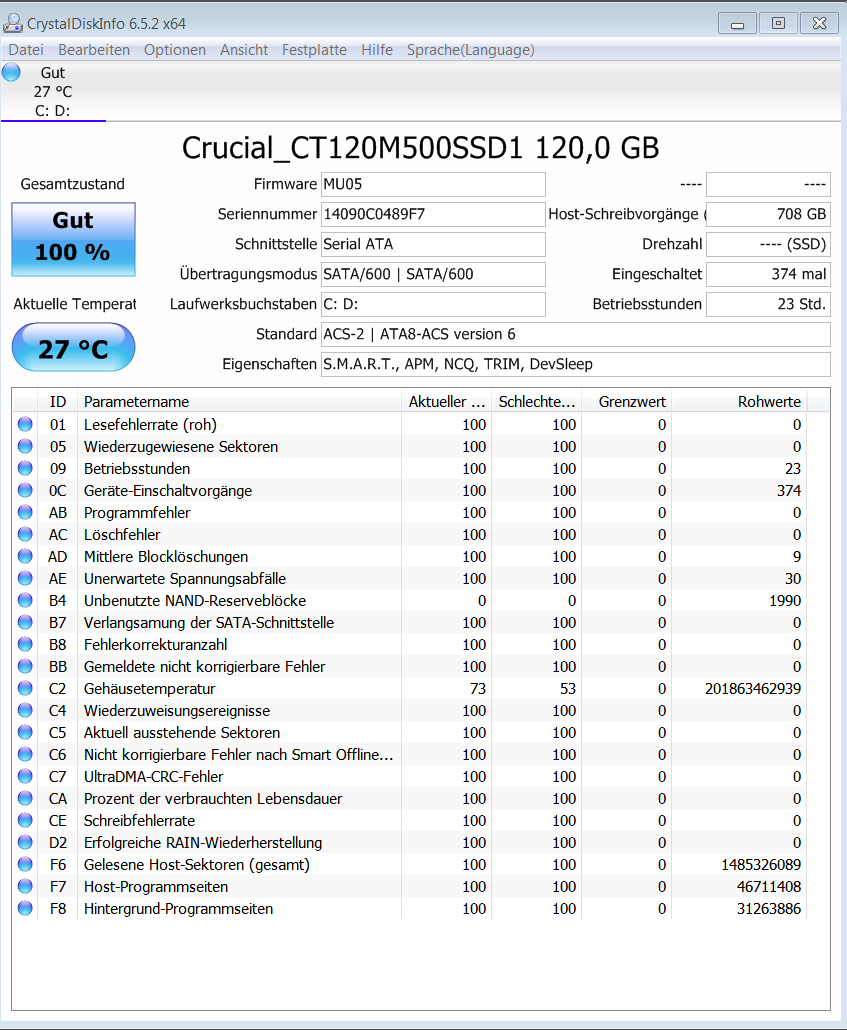Click the 'UltraDMA-CRC-Fehler' parameter name

(153, 776)
